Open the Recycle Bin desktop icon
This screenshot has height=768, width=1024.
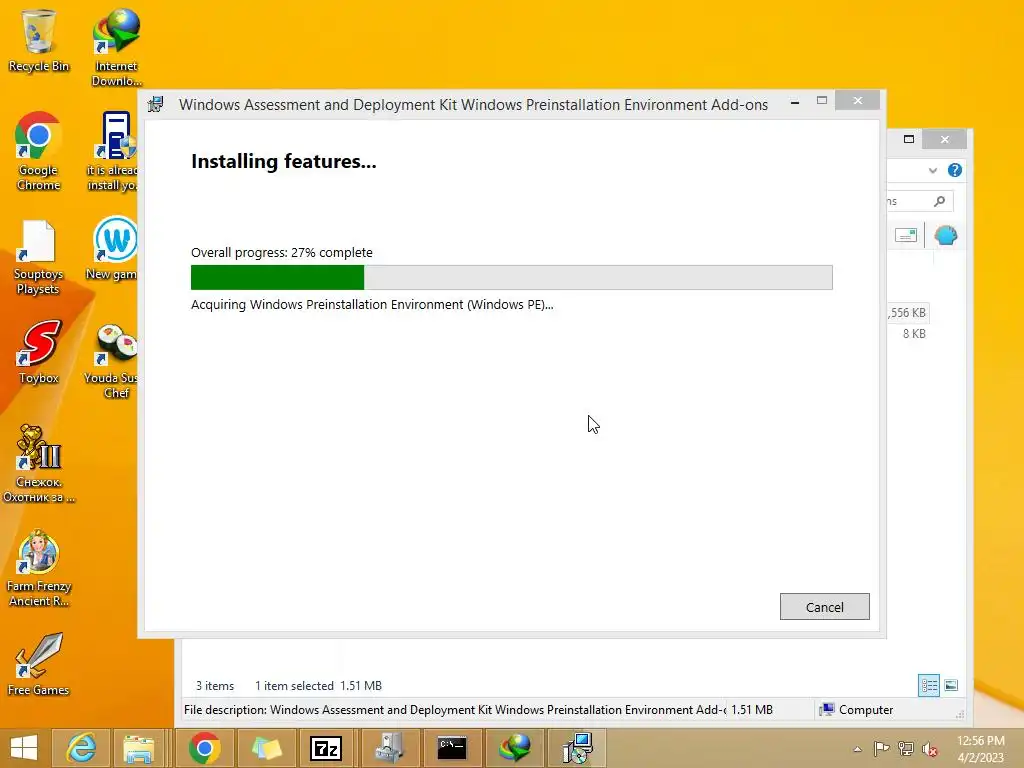(39, 40)
